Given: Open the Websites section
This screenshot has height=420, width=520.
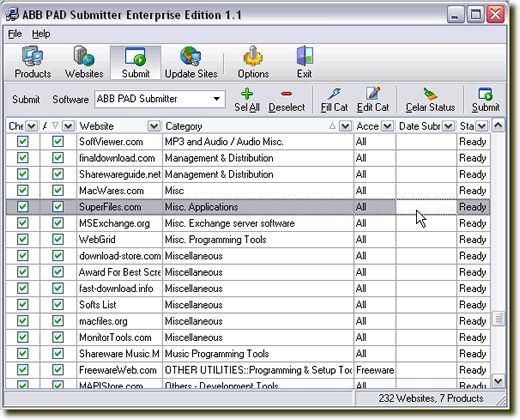Looking at the screenshot, I should click(84, 63).
